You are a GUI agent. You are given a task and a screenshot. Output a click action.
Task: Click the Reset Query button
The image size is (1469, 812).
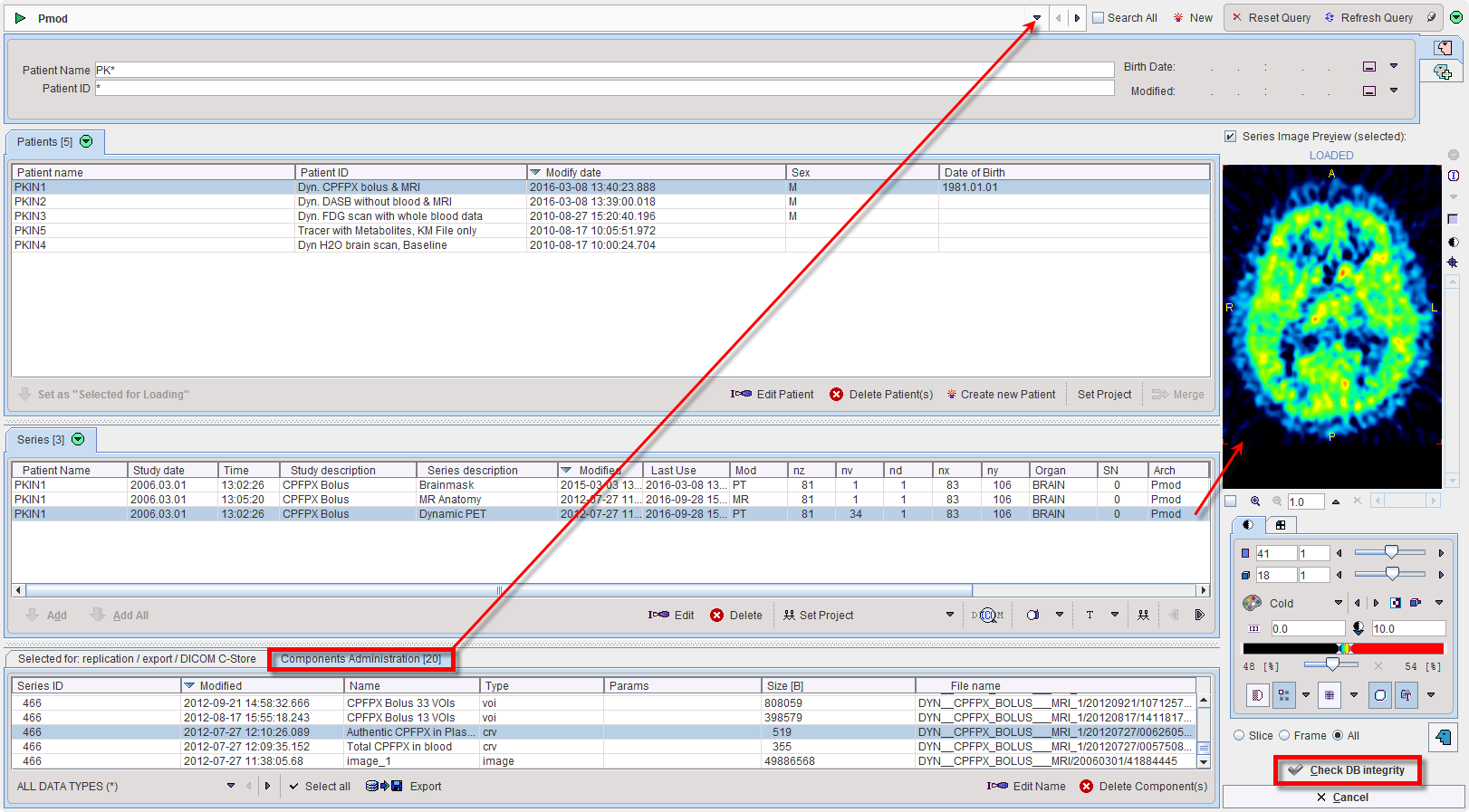[x=1271, y=18]
